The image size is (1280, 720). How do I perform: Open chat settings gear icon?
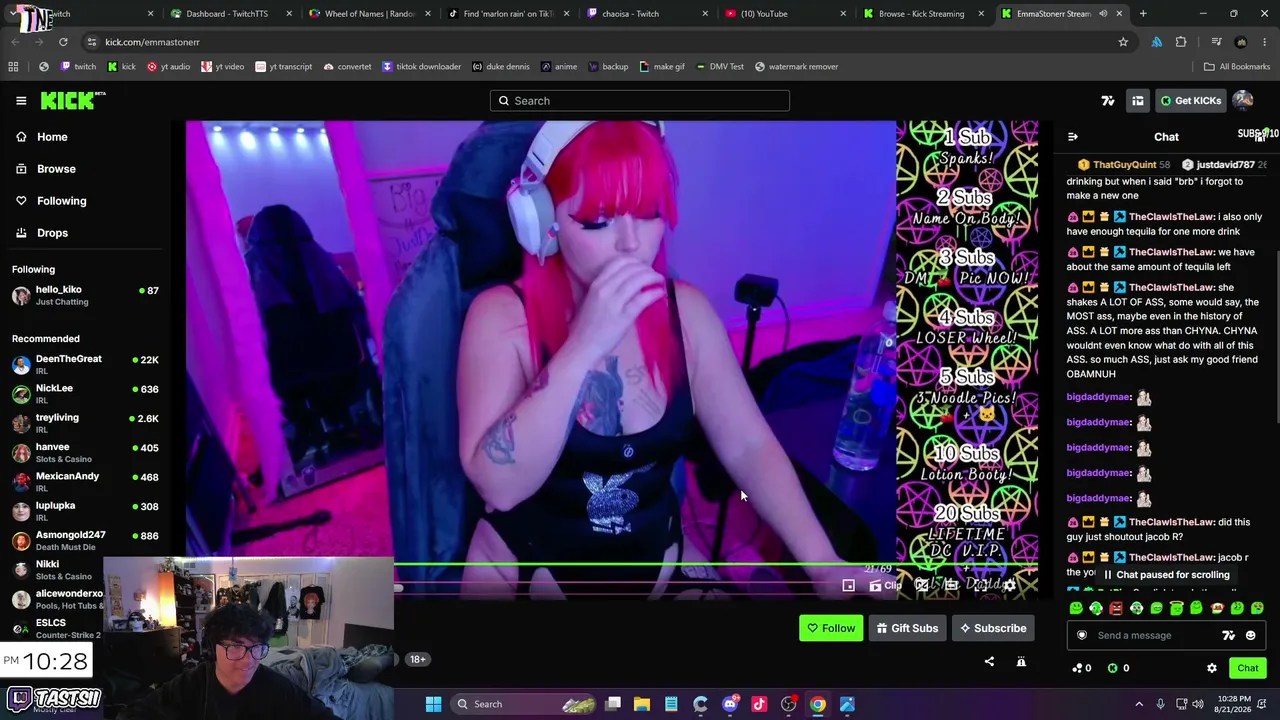1212,668
